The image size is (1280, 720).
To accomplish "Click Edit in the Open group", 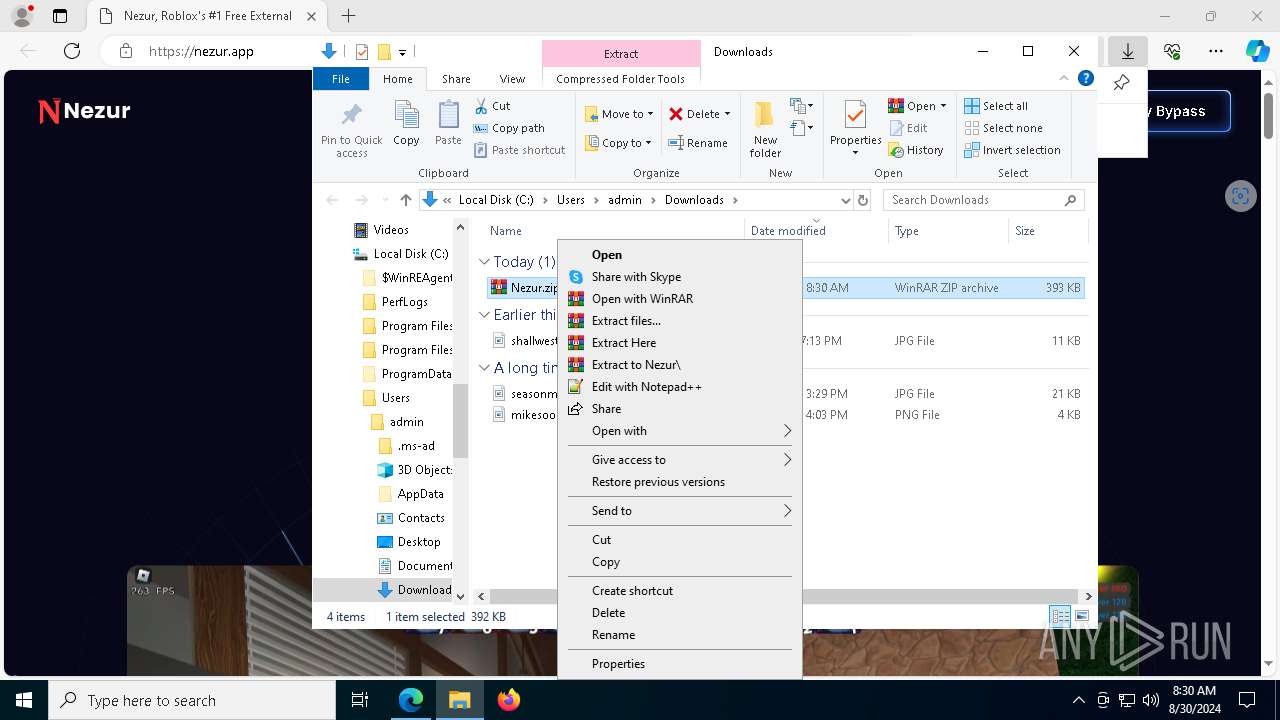I will pos(907,128).
